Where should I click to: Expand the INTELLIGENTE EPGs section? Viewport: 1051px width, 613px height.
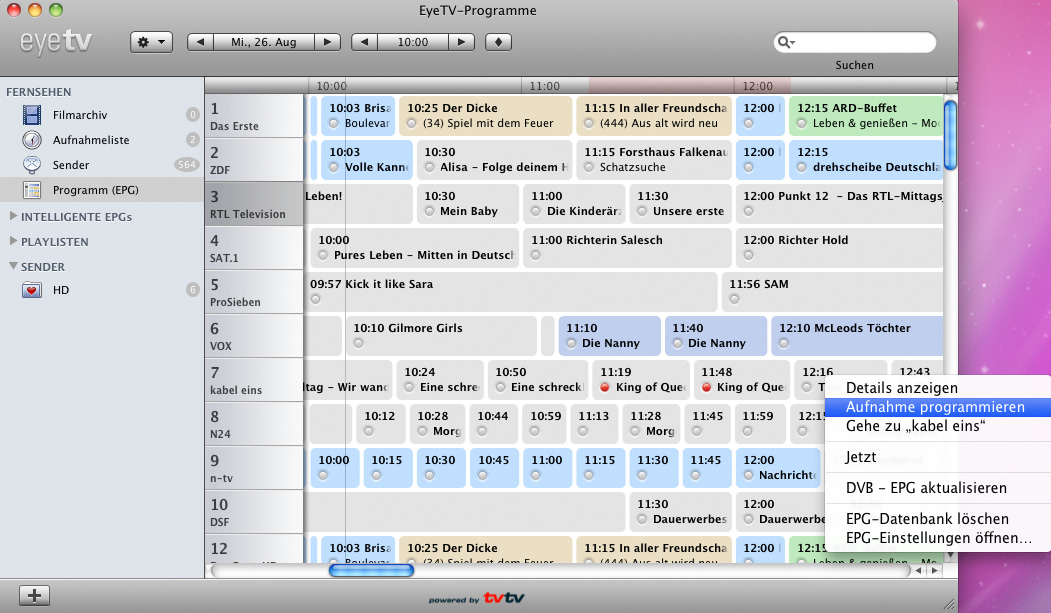click(13, 216)
